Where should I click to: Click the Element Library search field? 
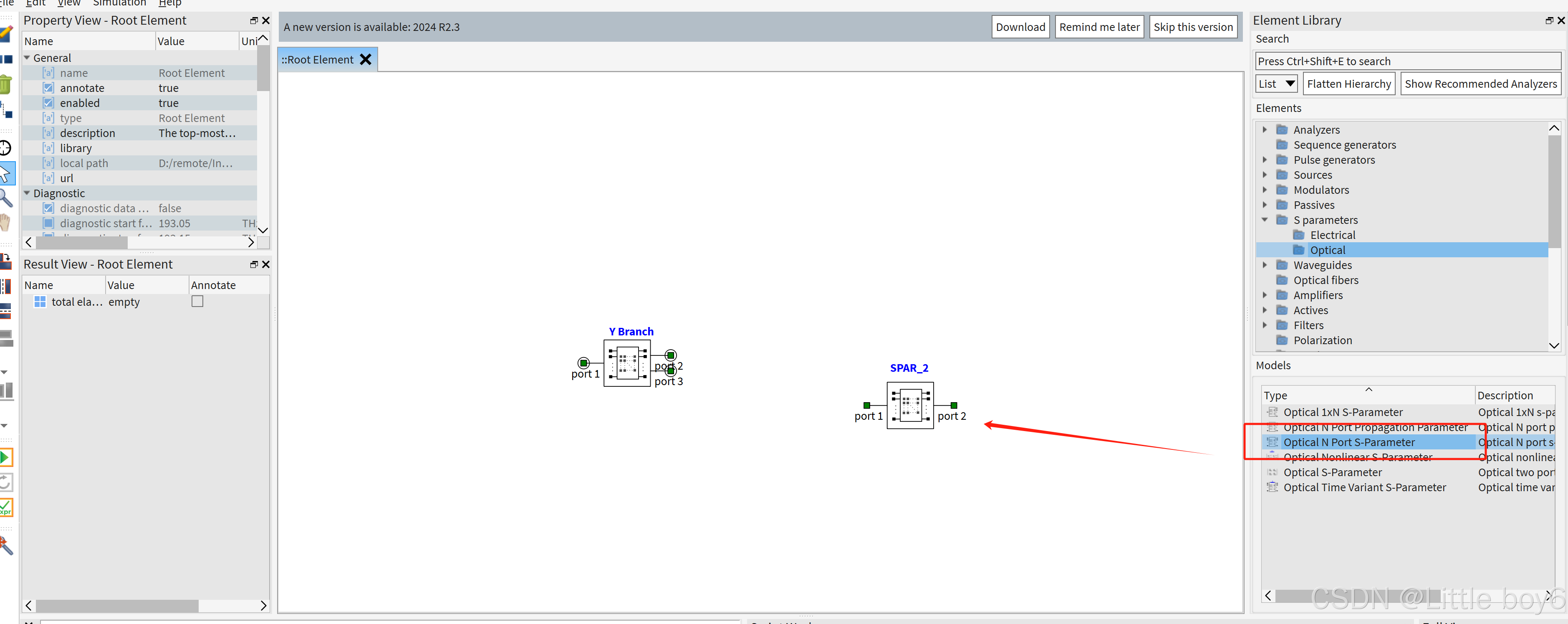1407,61
